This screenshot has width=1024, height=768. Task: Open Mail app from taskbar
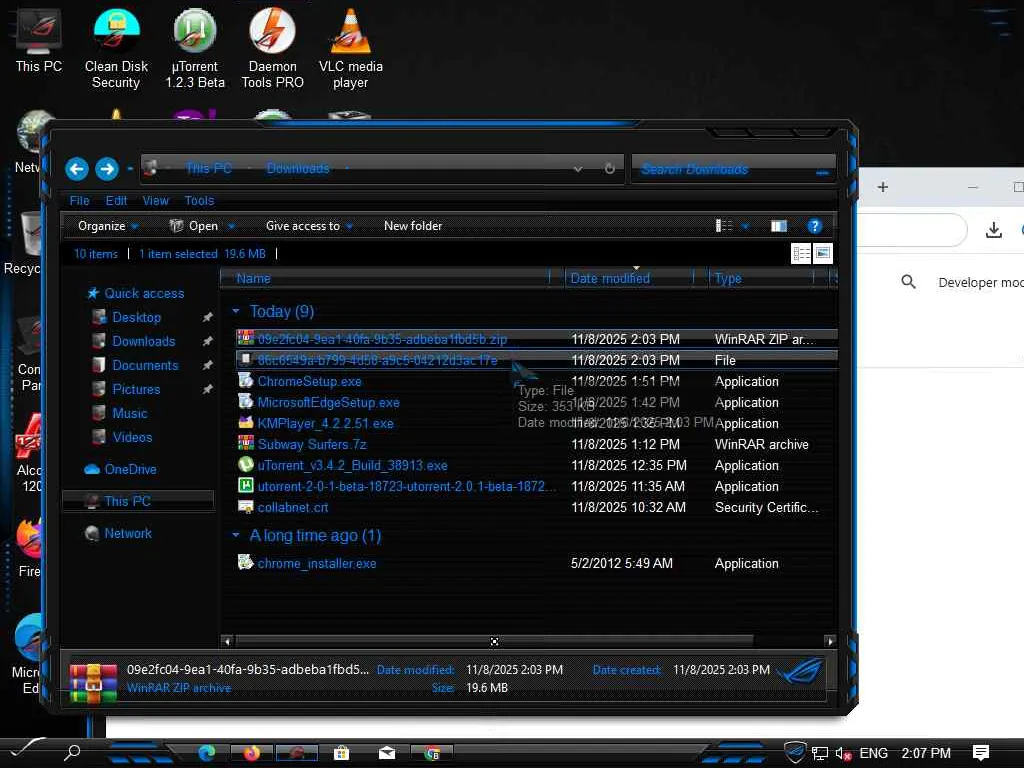[387, 753]
